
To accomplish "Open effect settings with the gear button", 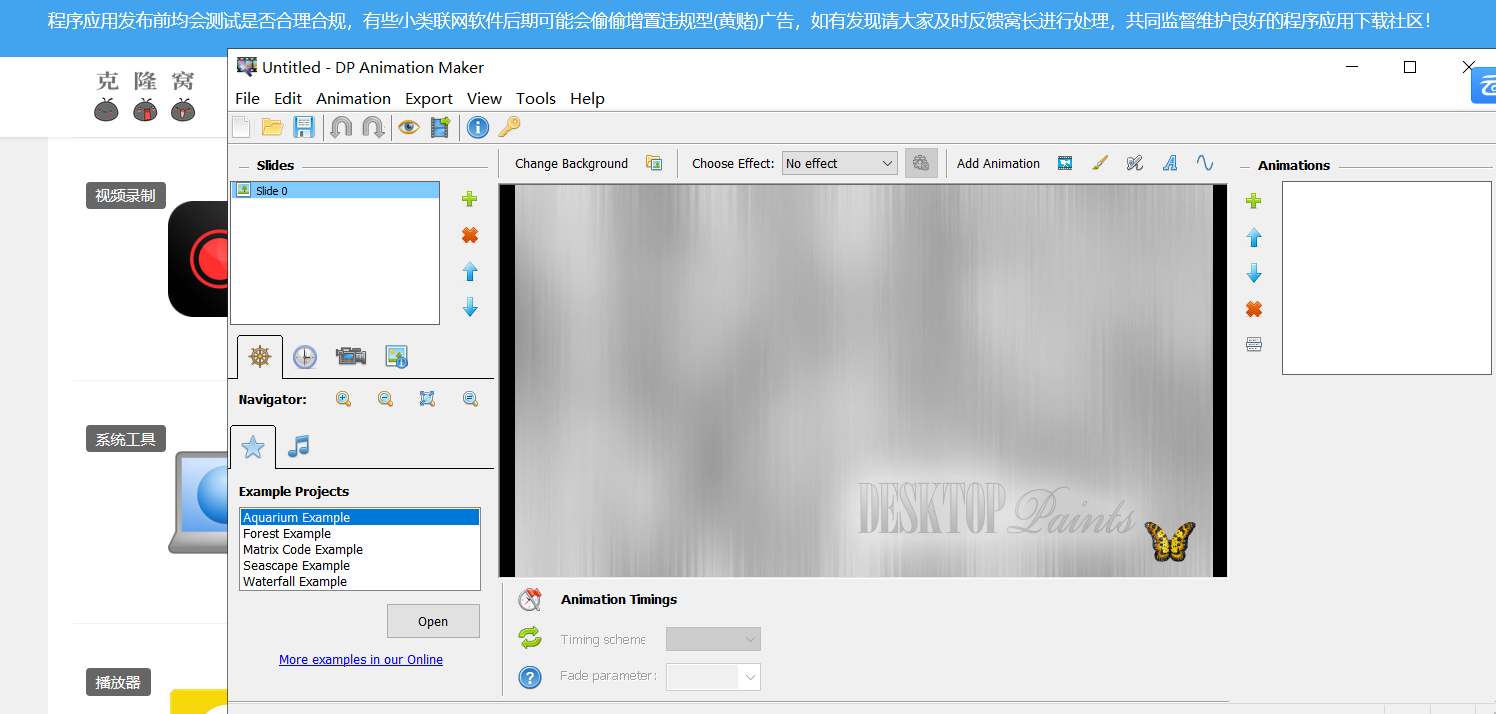I will pyautogui.click(x=921, y=163).
